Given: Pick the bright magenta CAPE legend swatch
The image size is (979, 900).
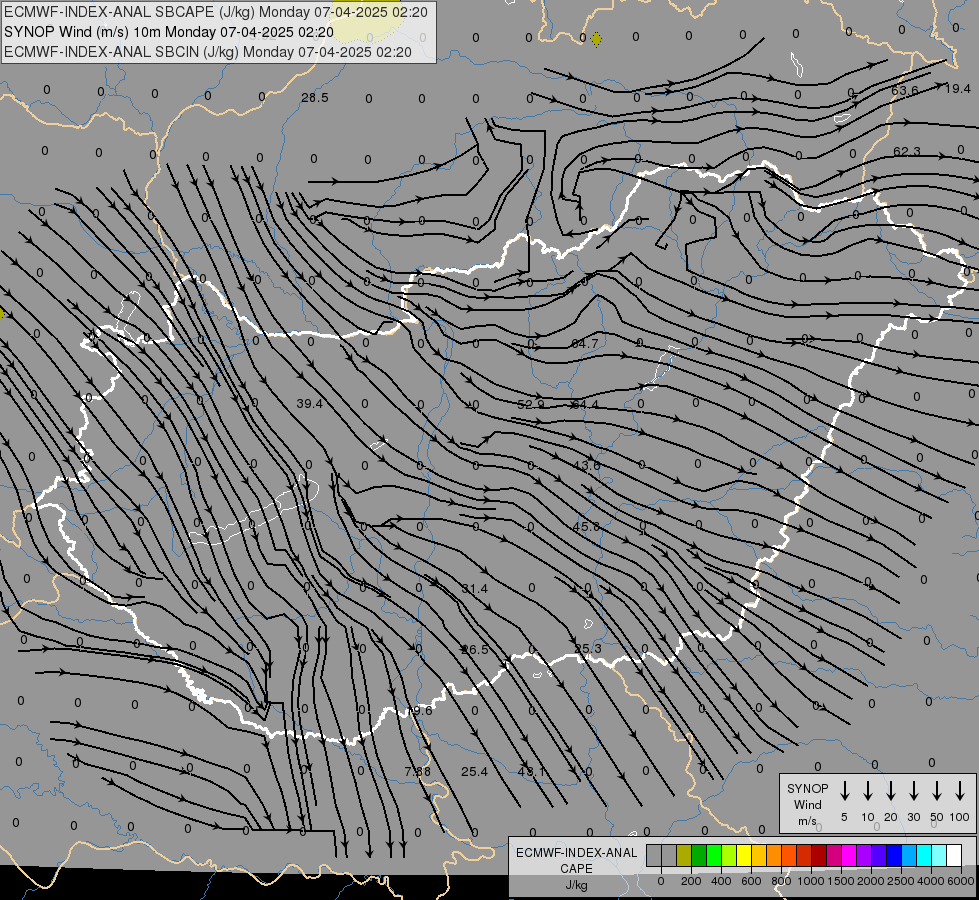Looking at the screenshot, I should (849, 856).
